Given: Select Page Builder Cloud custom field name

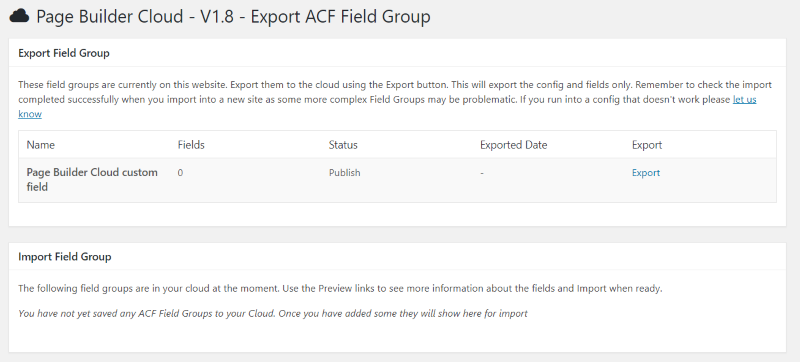Looking at the screenshot, I should click(92, 179).
